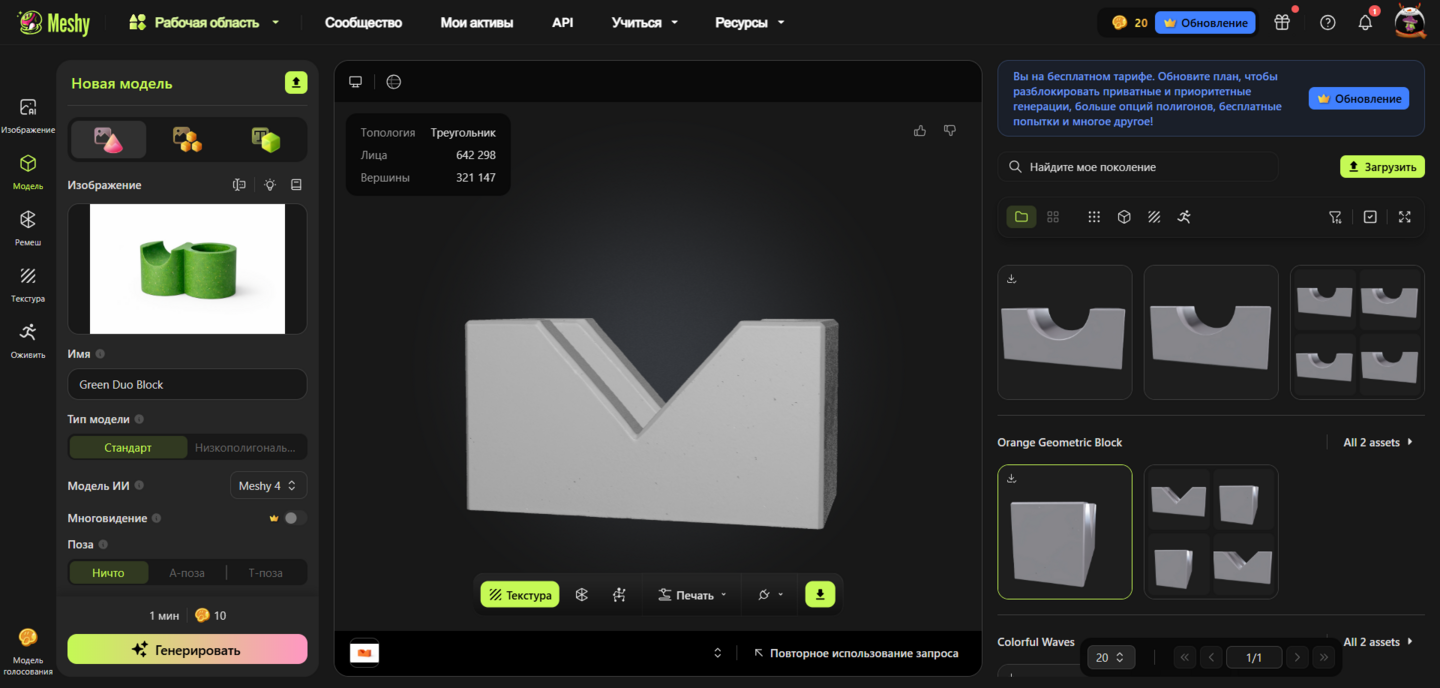The image size is (1440, 688).
Task: Open the Ремеш tool in sidebar
Action: pyautogui.click(x=28, y=227)
